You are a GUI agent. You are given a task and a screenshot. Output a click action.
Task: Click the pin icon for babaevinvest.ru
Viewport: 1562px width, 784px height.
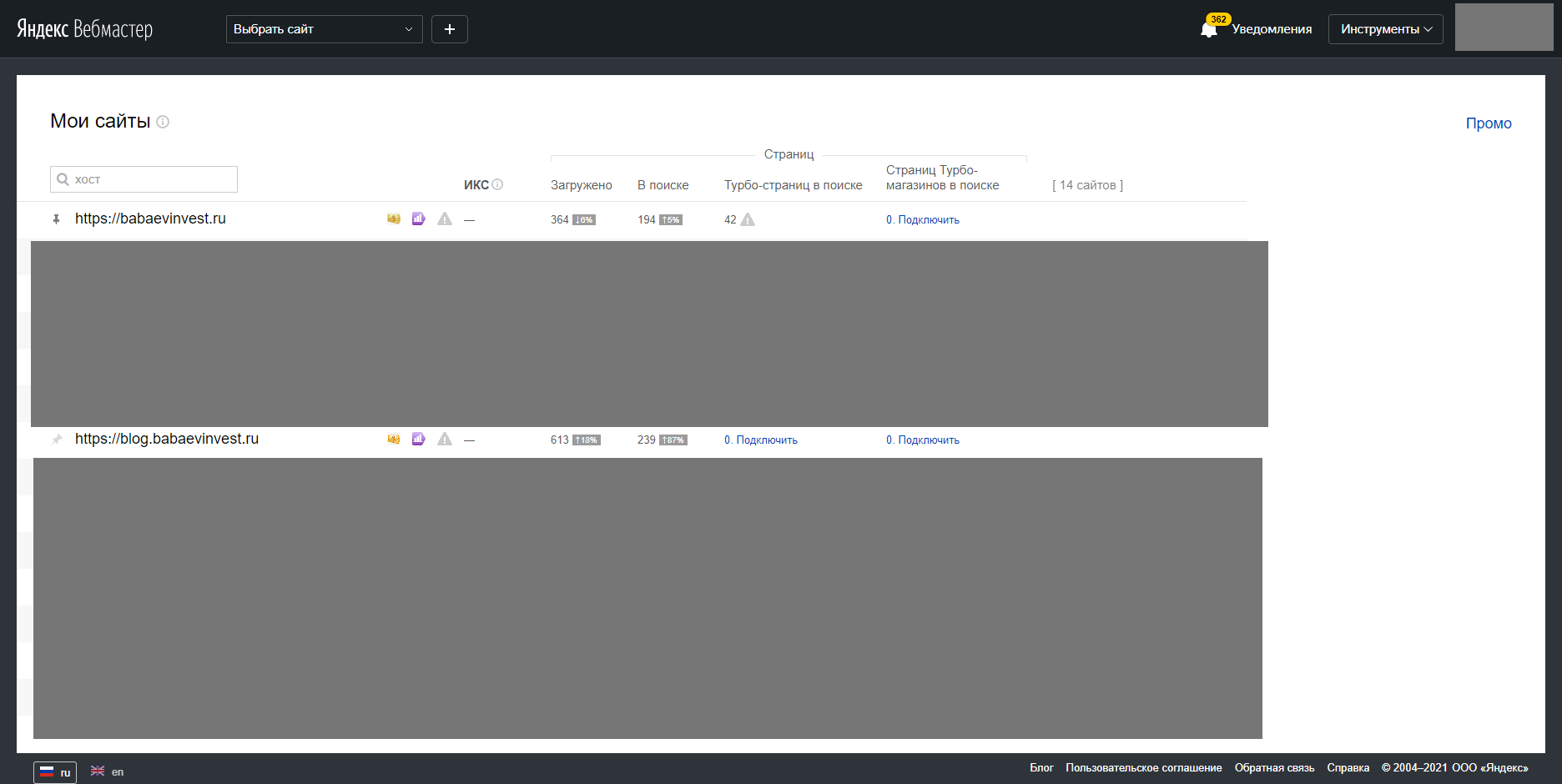57,219
